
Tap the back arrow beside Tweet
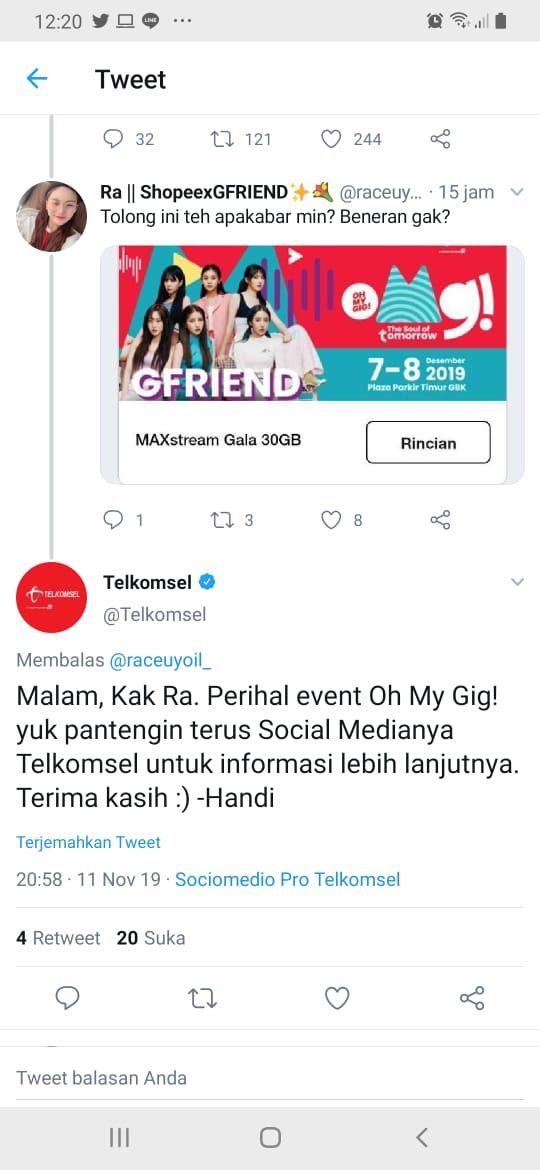coord(37,78)
